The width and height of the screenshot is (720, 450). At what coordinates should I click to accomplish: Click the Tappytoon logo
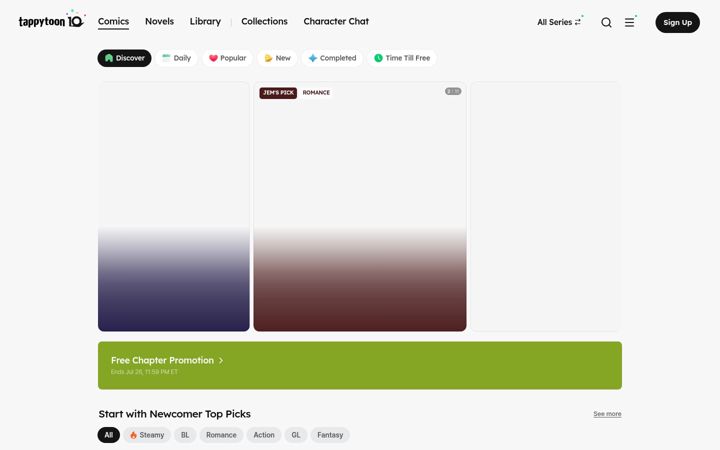coord(51,20)
